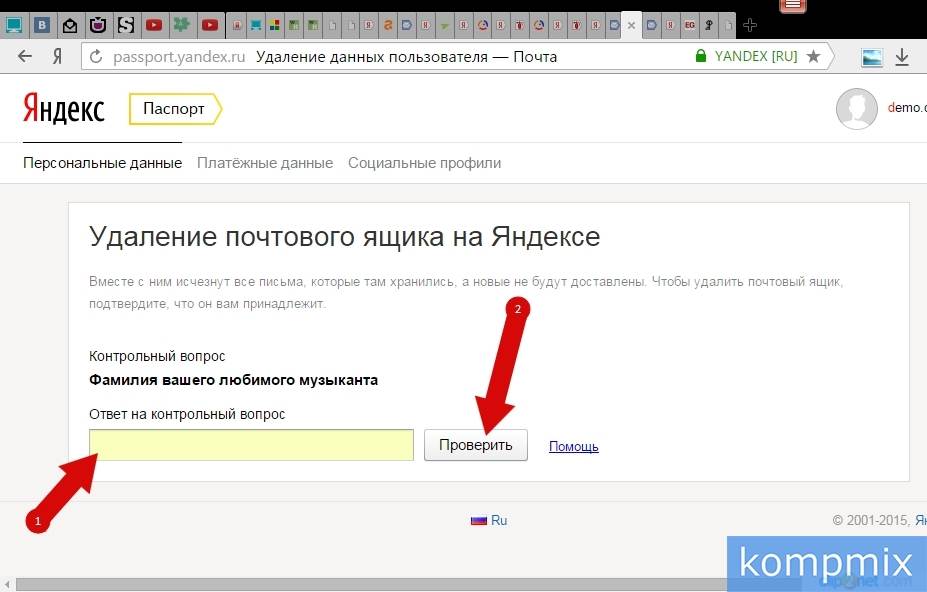This screenshot has width=927, height=592.
Task: Click the YANDEX [RU] certificate label
Action: 756,56
